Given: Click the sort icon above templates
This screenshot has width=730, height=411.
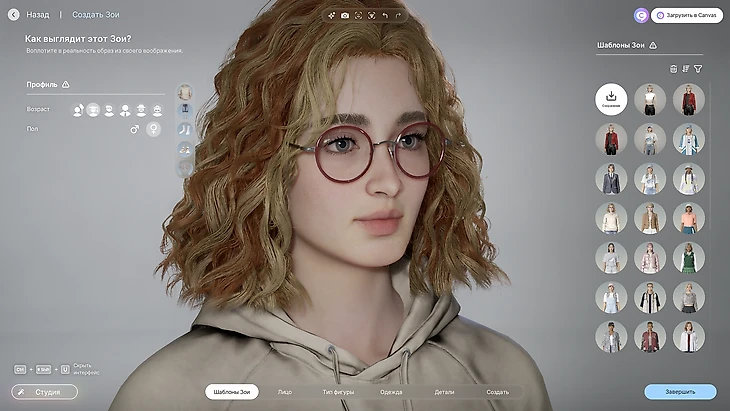Looking at the screenshot, I should point(685,69).
